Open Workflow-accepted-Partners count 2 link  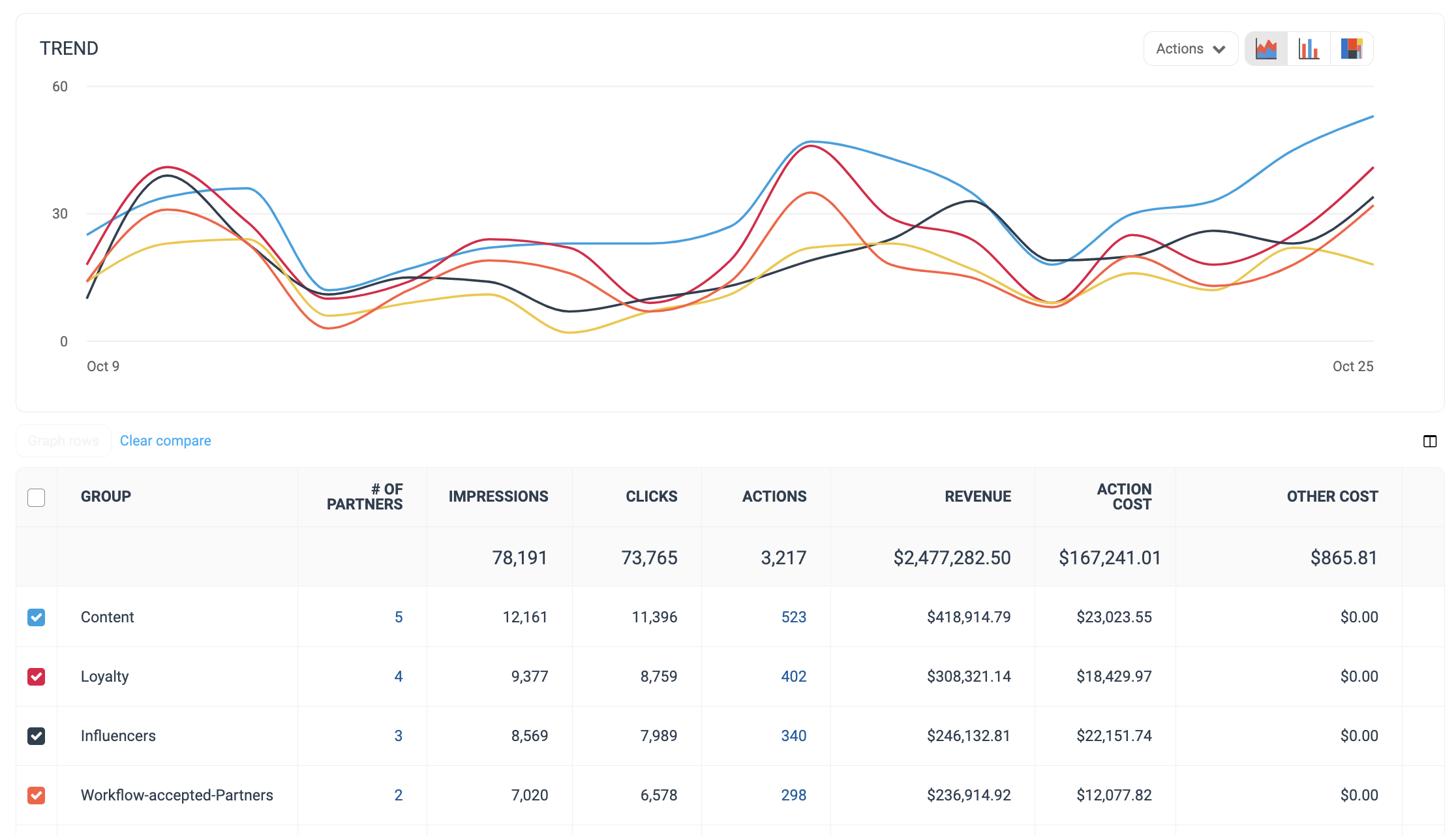point(399,795)
